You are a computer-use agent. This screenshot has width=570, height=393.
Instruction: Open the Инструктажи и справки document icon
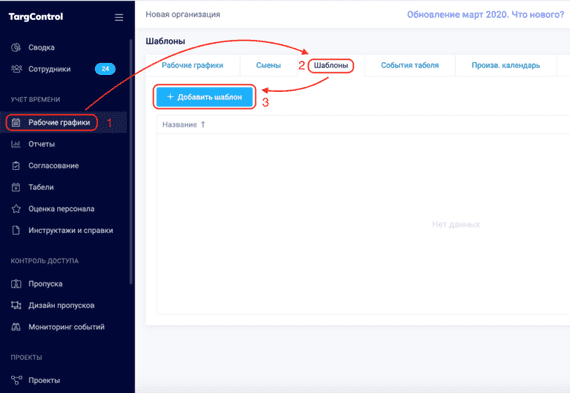(16, 230)
